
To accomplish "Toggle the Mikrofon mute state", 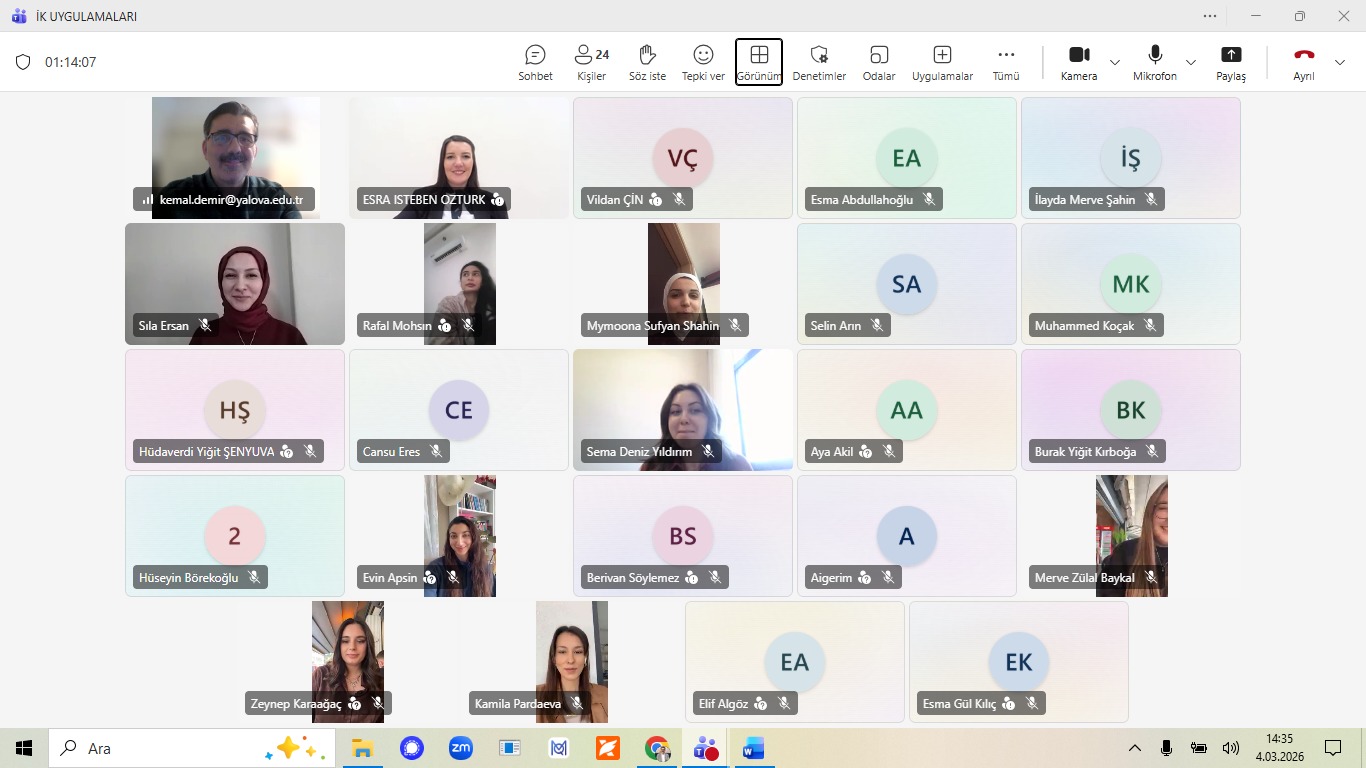I will [x=1155, y=62].
